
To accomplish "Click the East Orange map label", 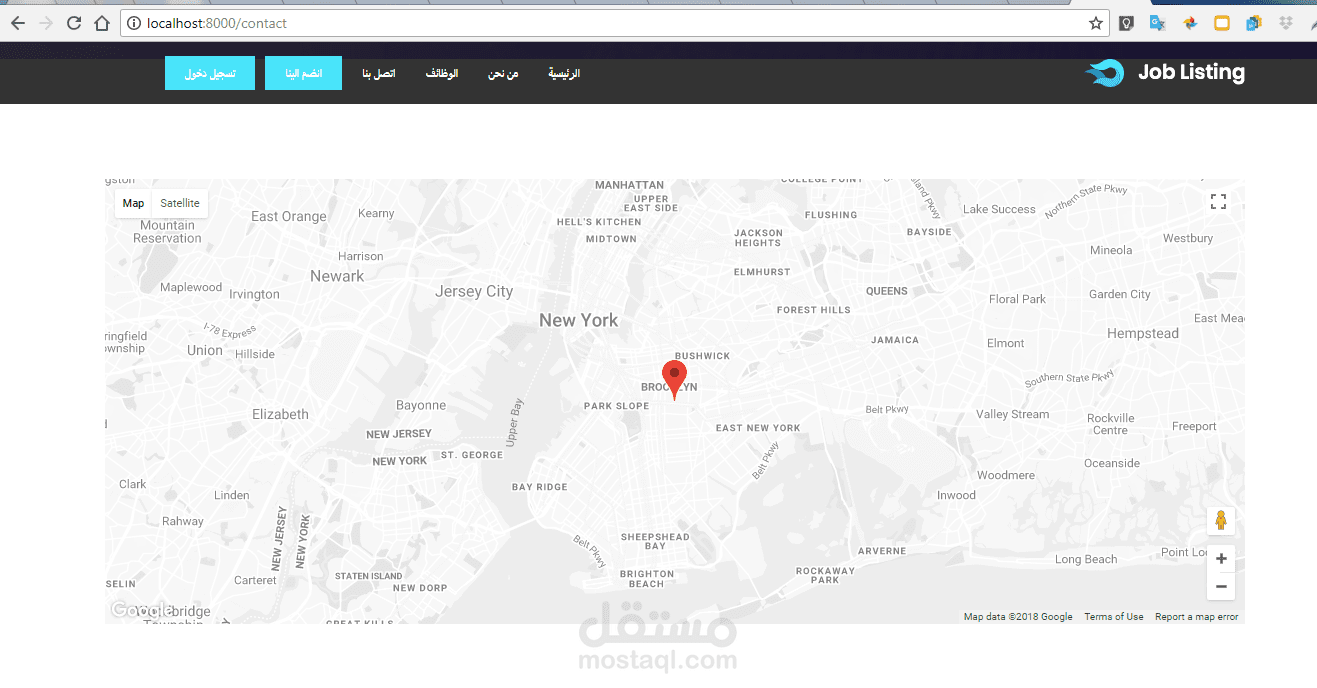I will coord(288,216).
